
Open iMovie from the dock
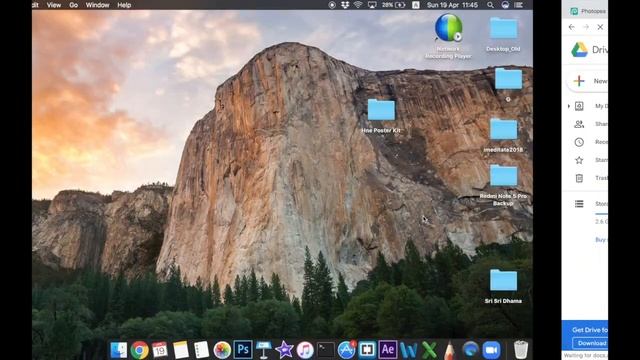[284, 350]
